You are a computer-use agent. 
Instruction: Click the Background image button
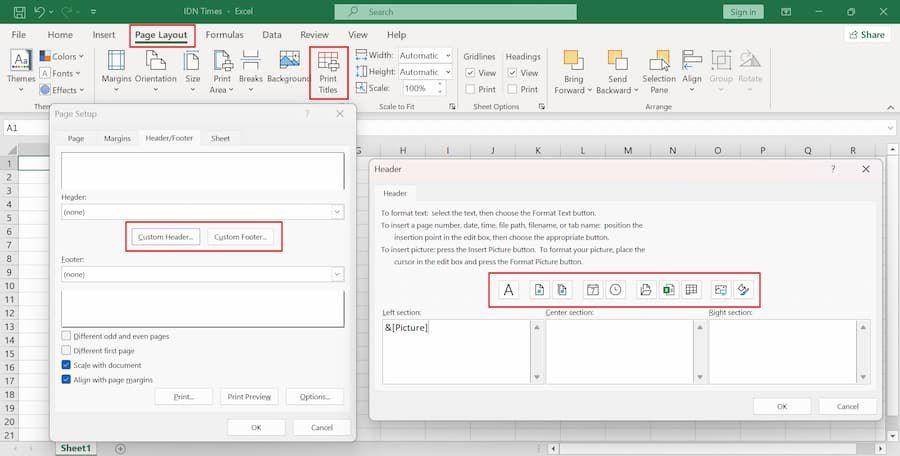pos(289,67)
